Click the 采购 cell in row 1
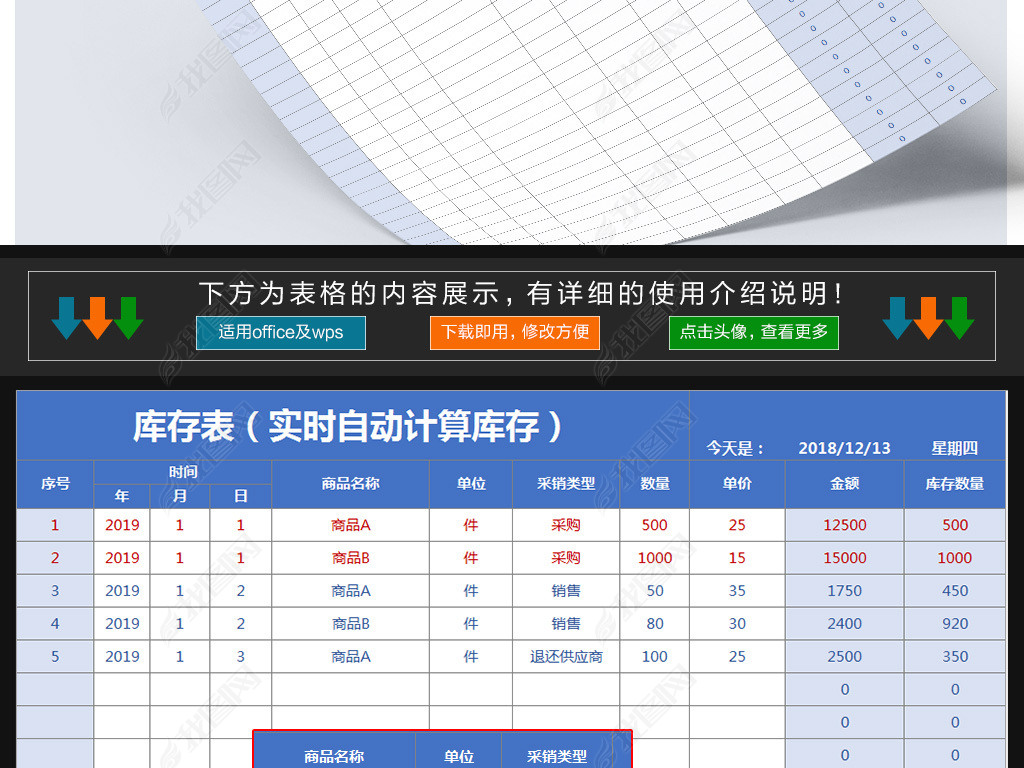The image size is (1024, 768). [566, 525]
